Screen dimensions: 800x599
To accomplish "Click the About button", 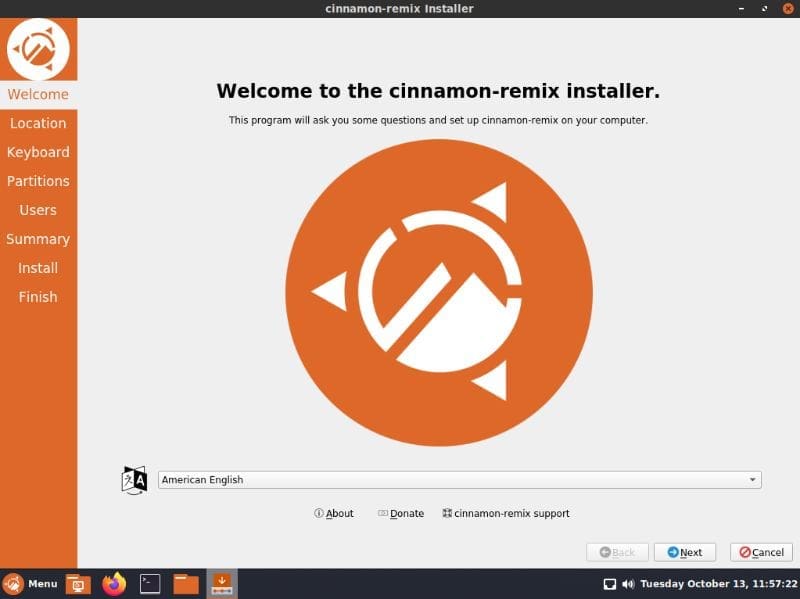I will [334, 514].
